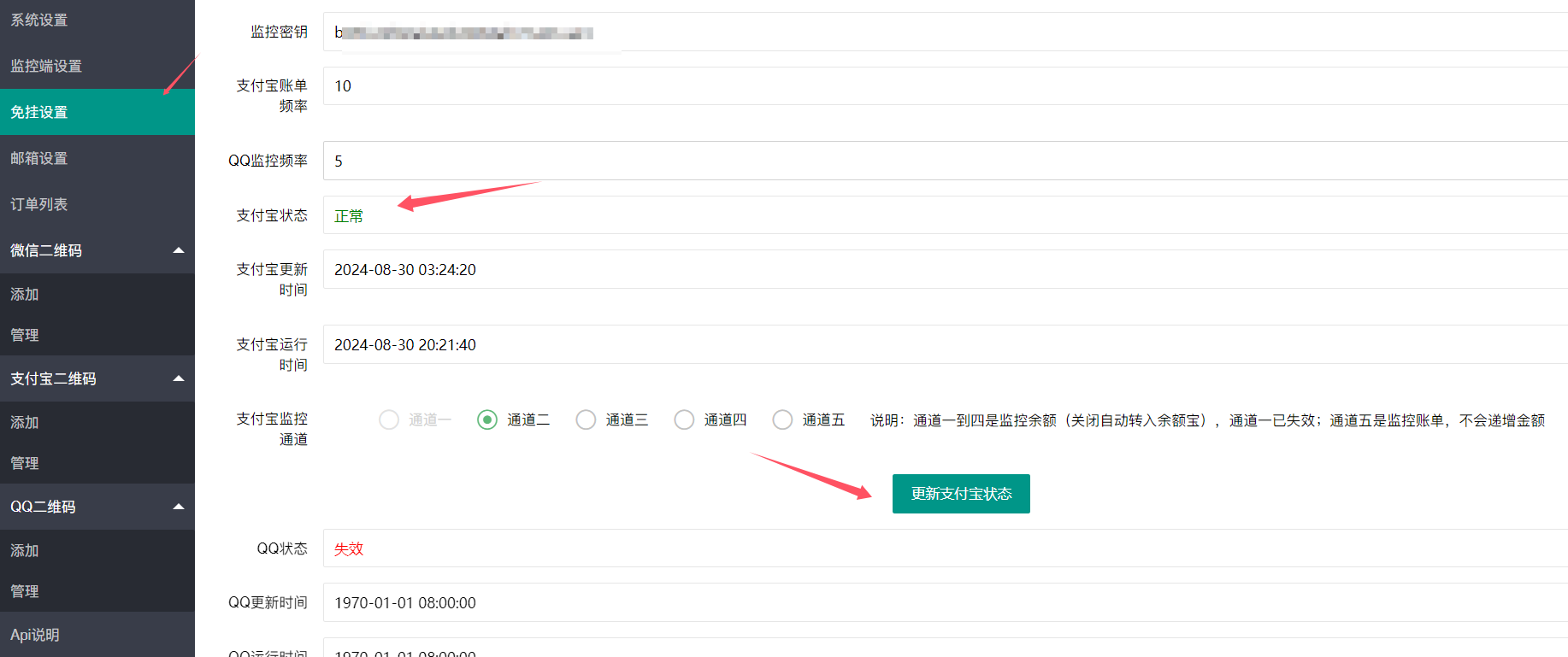1568x657 pixels.
Task: Select the 通道一 radio button
Action: point(389,419)
